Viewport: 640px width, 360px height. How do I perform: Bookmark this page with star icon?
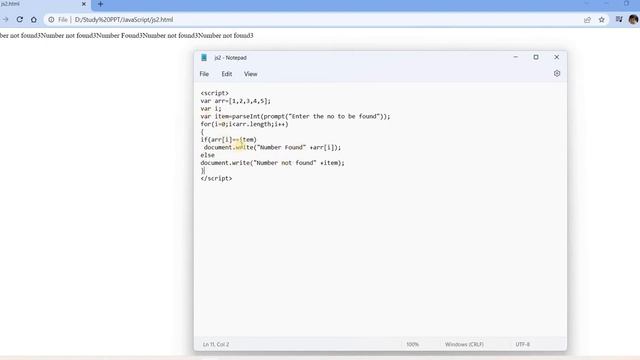[602, 20]
